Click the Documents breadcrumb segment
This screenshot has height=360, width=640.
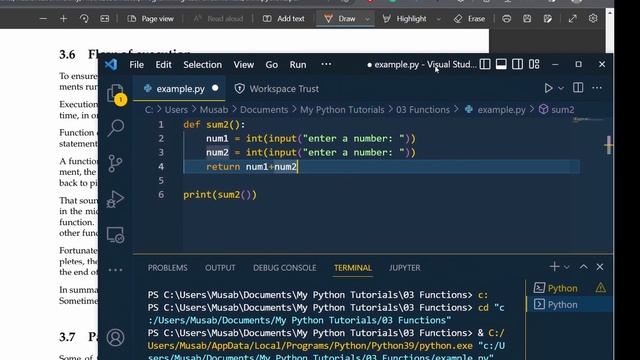coord(264,109)
